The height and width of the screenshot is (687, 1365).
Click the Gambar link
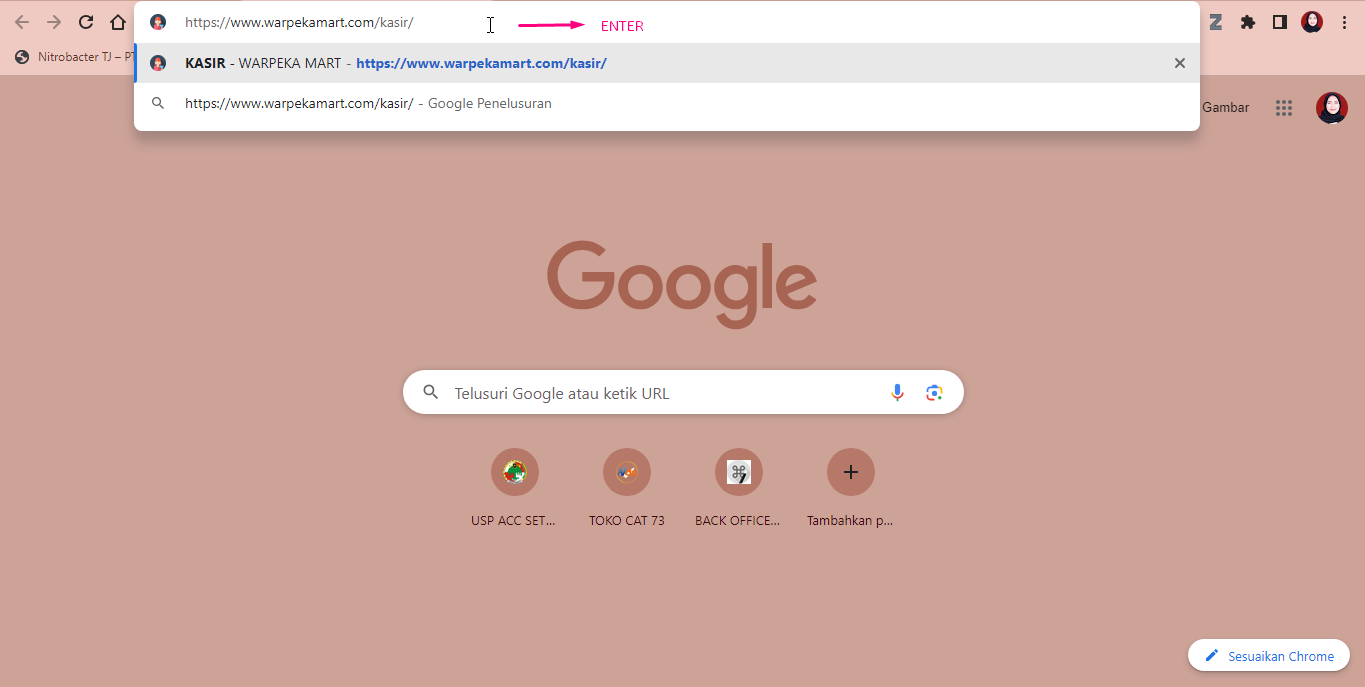1225,107
